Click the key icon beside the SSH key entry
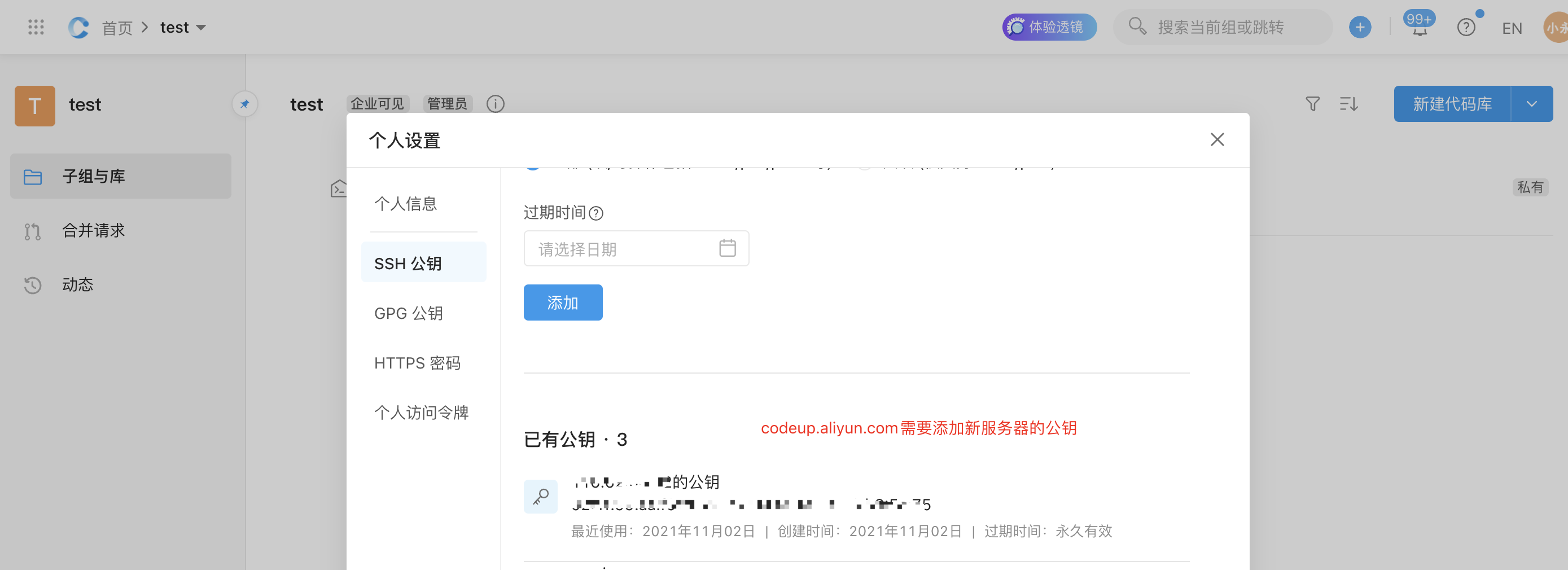This screenshot has height=570, width=1568. 541,496
